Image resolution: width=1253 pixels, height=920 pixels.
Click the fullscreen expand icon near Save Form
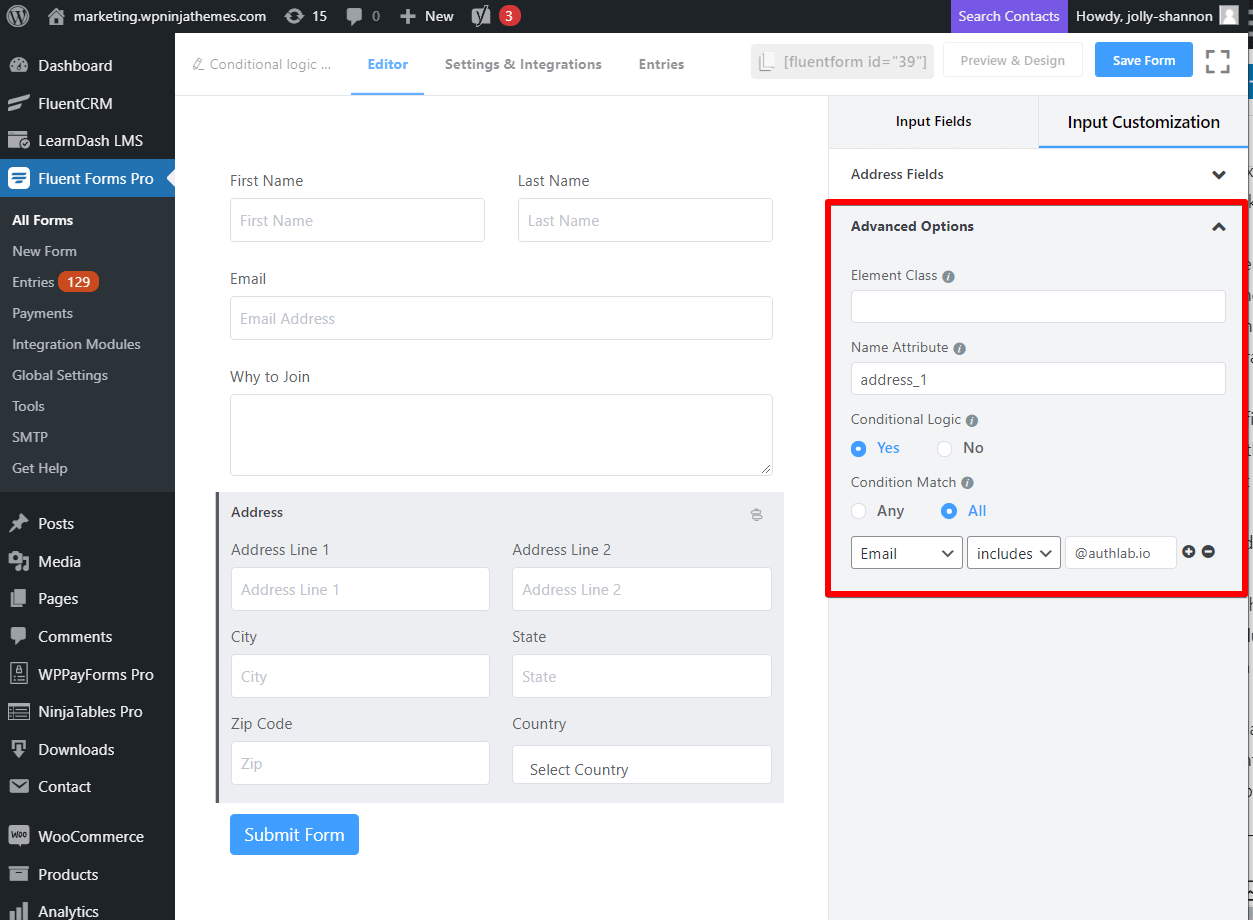coord(1217,60)
